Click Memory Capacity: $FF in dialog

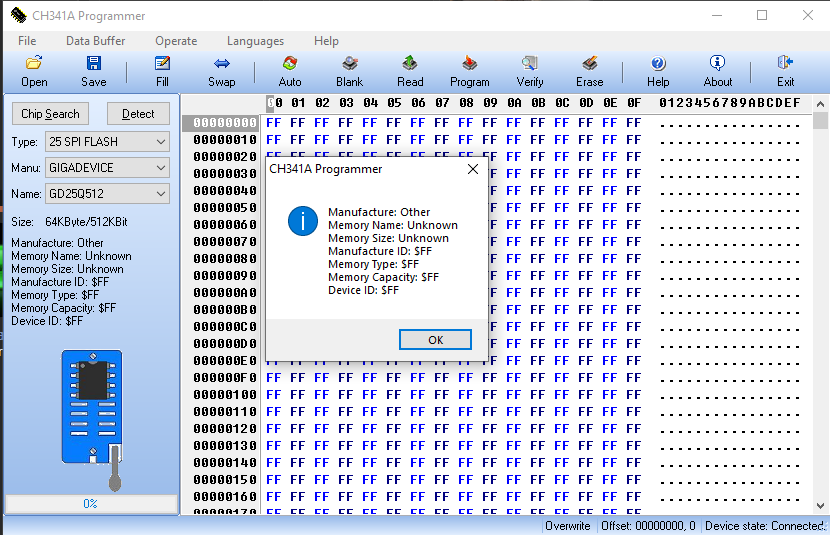pos(383,277)
